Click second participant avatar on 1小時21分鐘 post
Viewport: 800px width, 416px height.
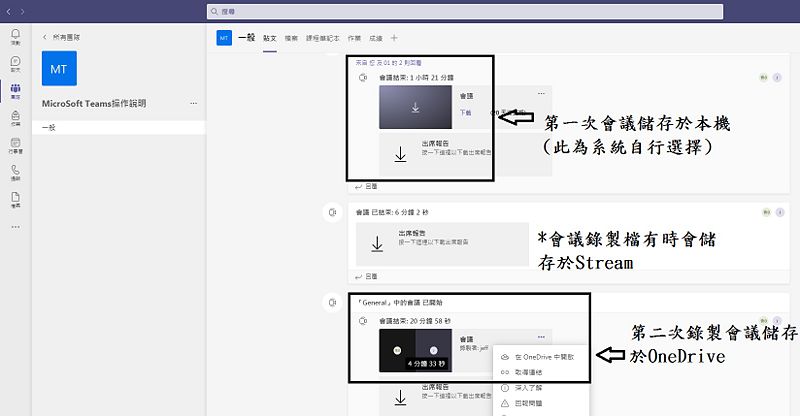(777, 78)
